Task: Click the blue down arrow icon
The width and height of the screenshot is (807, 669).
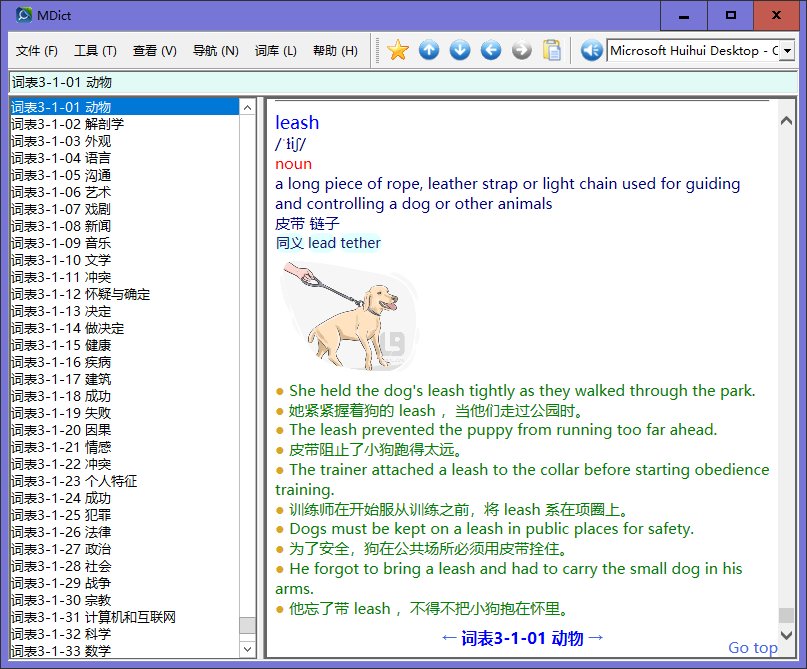Action: click(x=460, y=50)
